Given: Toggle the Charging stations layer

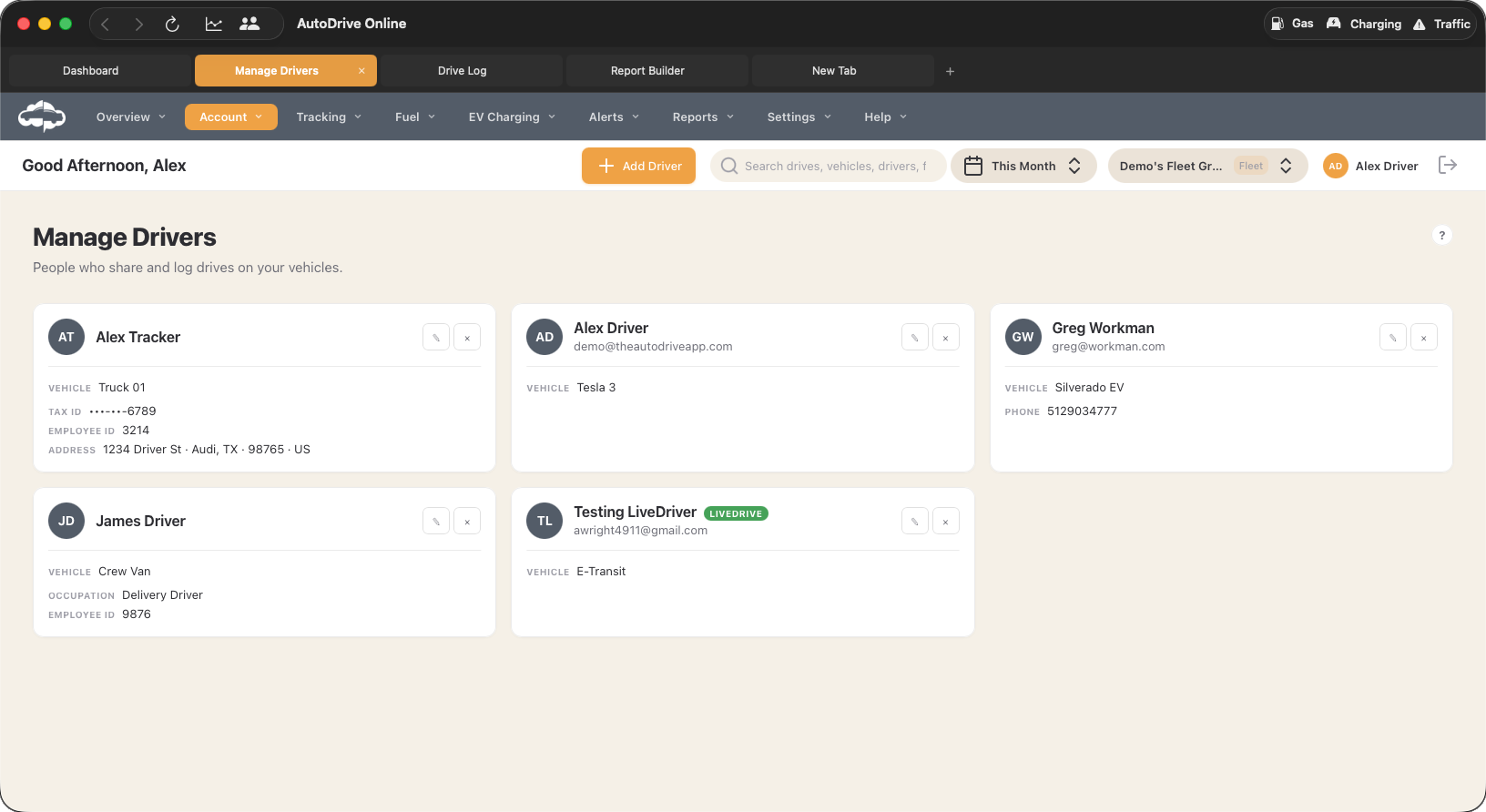Looking at the screenshot, I should (x=1364, y=24).
